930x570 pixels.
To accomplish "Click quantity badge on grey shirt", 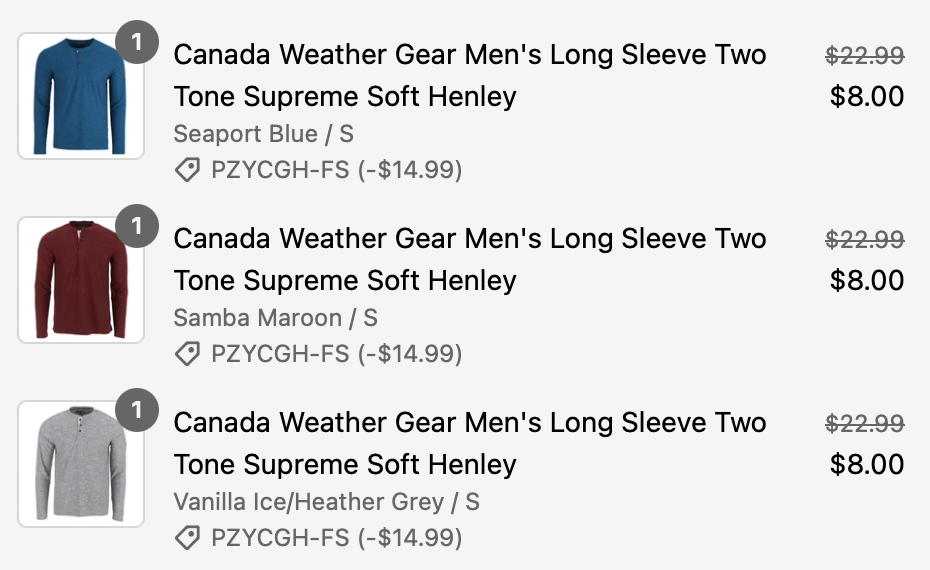I will (x=137, y=411).
